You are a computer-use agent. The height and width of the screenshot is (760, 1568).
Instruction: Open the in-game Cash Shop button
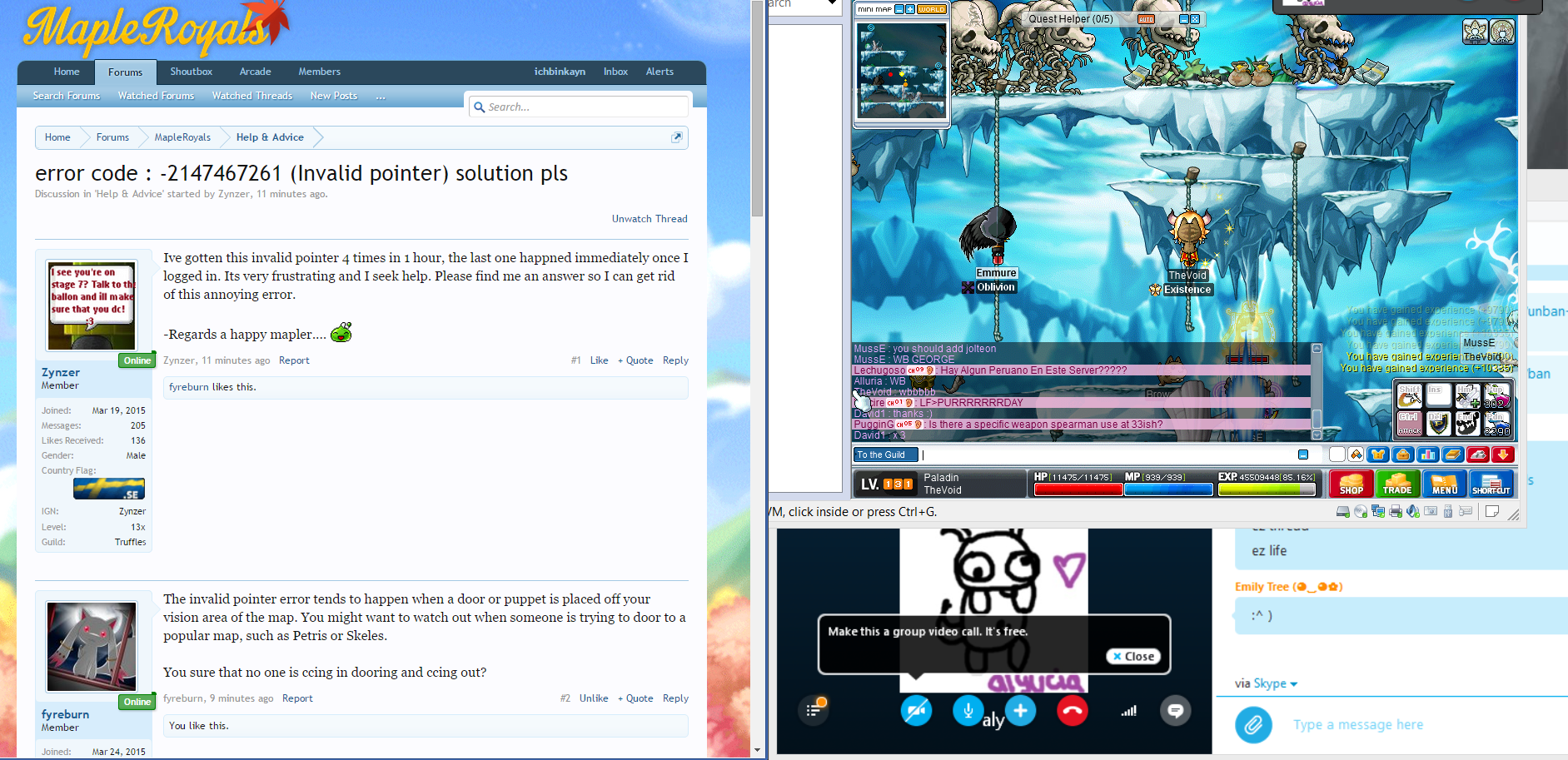click(x=1351, y=484)
